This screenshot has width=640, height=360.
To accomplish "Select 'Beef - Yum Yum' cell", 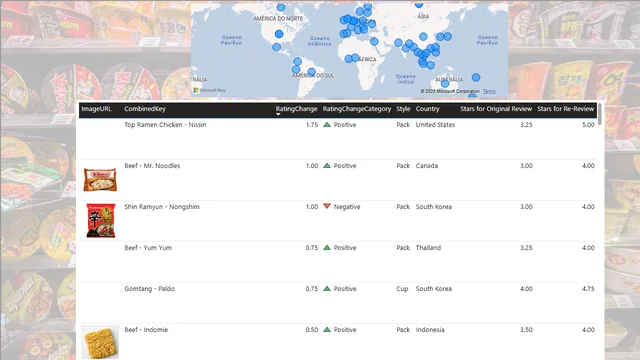I will click(148, 248).
